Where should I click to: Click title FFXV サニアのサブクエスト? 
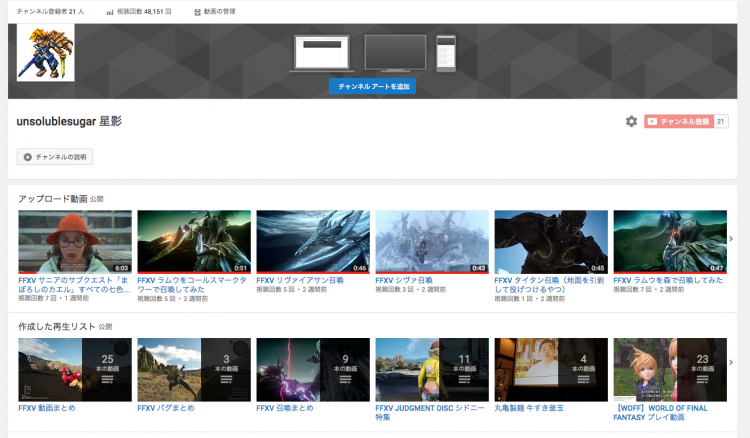click(x=74, y=285)
